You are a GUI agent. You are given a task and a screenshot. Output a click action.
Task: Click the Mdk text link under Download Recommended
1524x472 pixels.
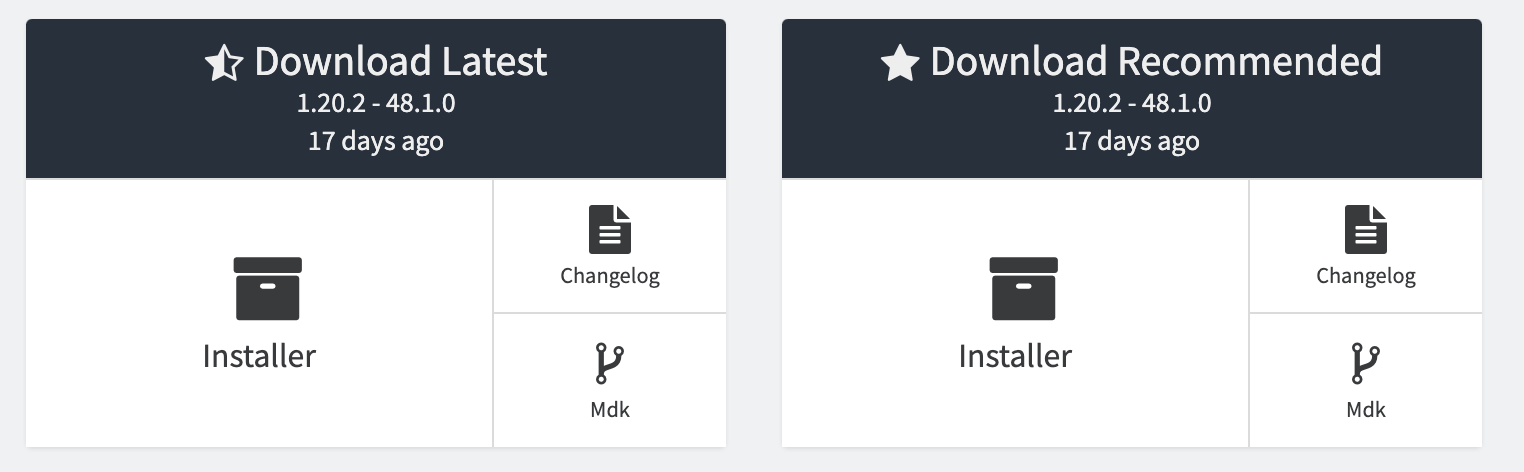click(x=1366, y=409)
